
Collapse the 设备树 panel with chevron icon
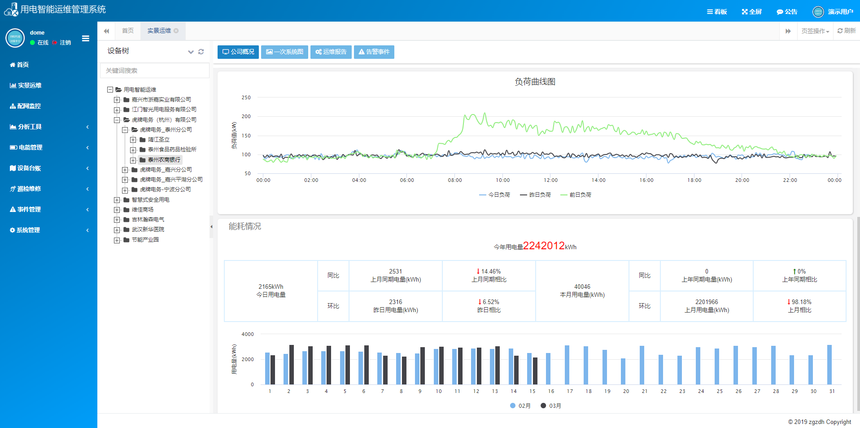tap(191, 52)
